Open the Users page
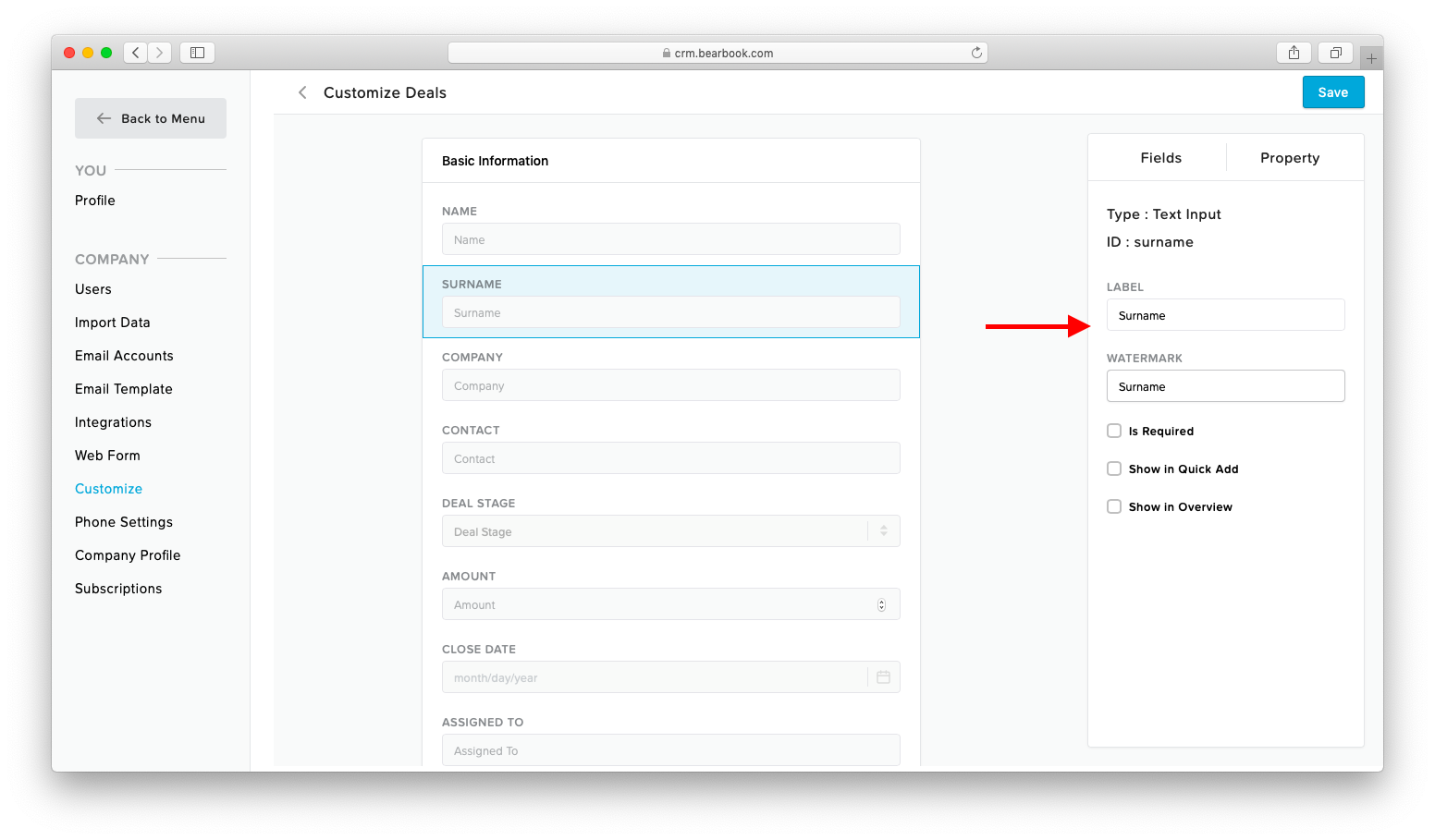The width and height of the screenshot is (1435, 840). pos(93,289)
